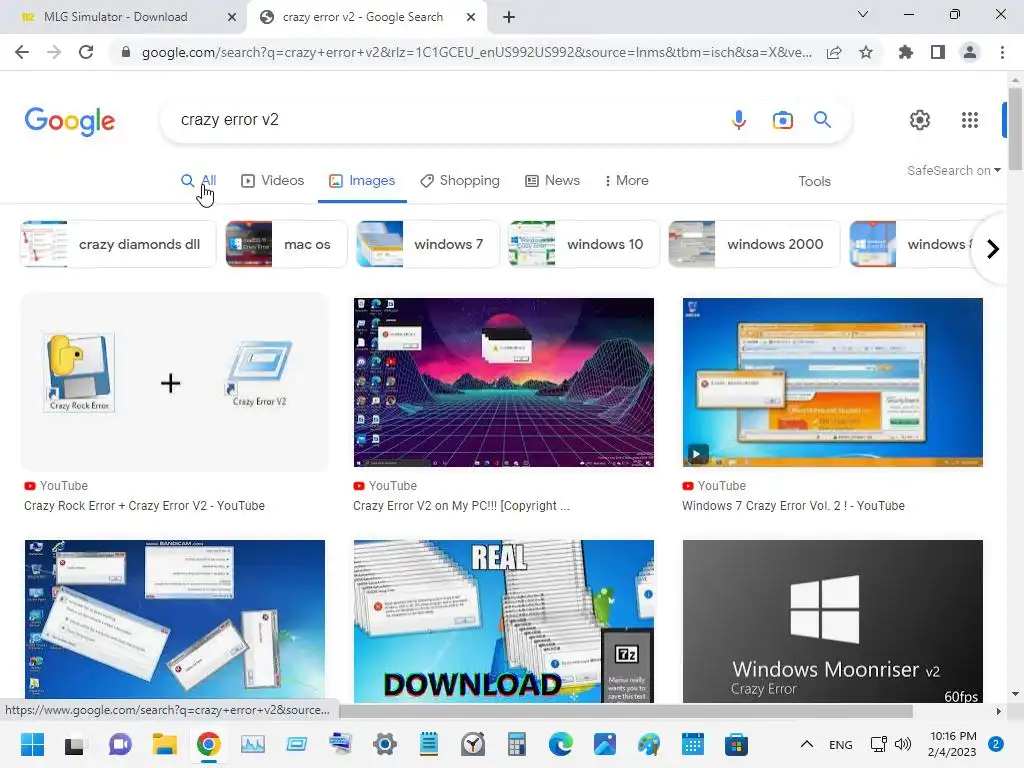Image resolution: width=1024 pixels, height=768 pixels.
Task: Open REAL DOWNLOAD error image thumbnail
Action: point(504,621)
